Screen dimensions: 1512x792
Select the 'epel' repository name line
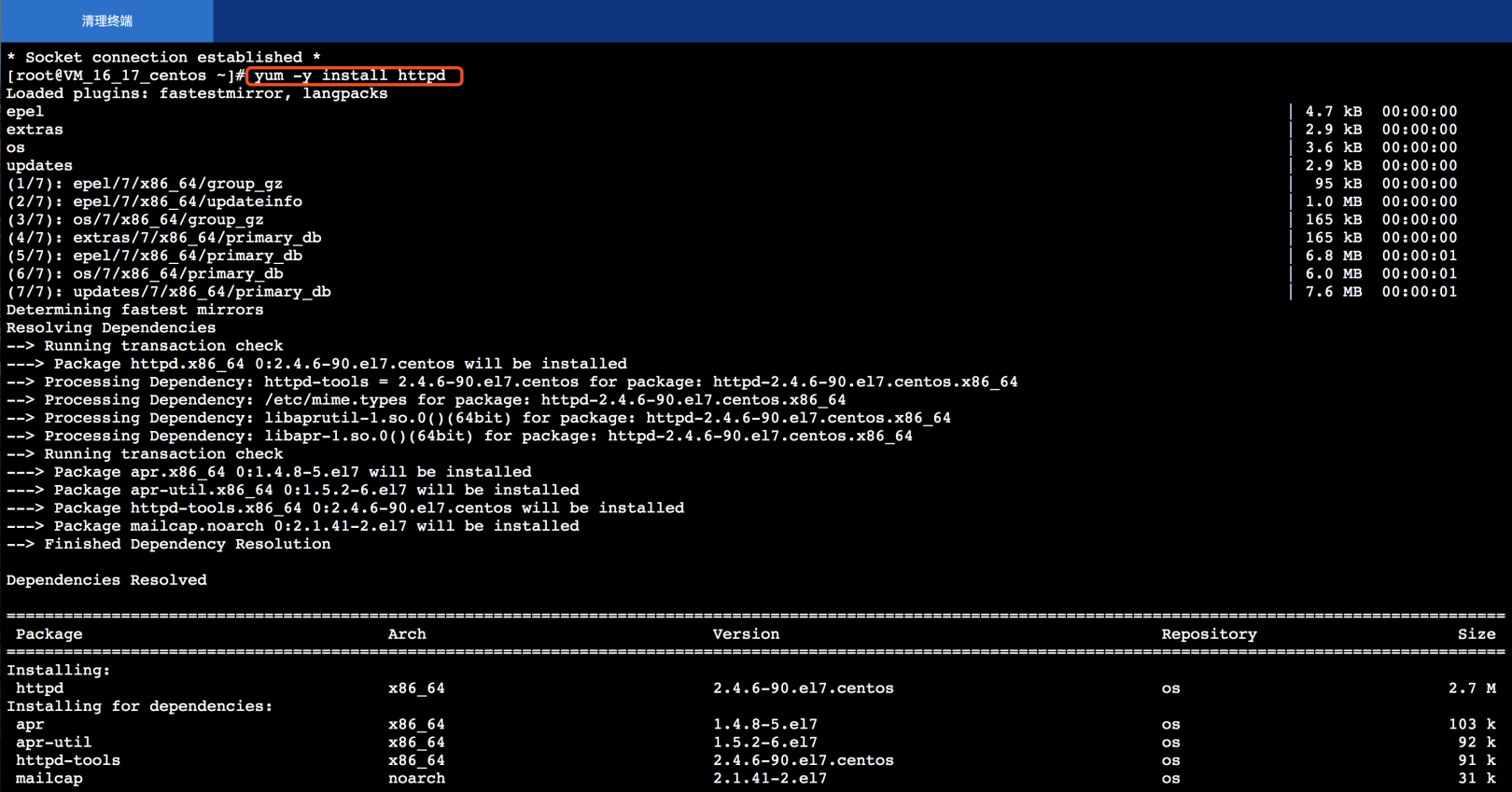[25, 111]
